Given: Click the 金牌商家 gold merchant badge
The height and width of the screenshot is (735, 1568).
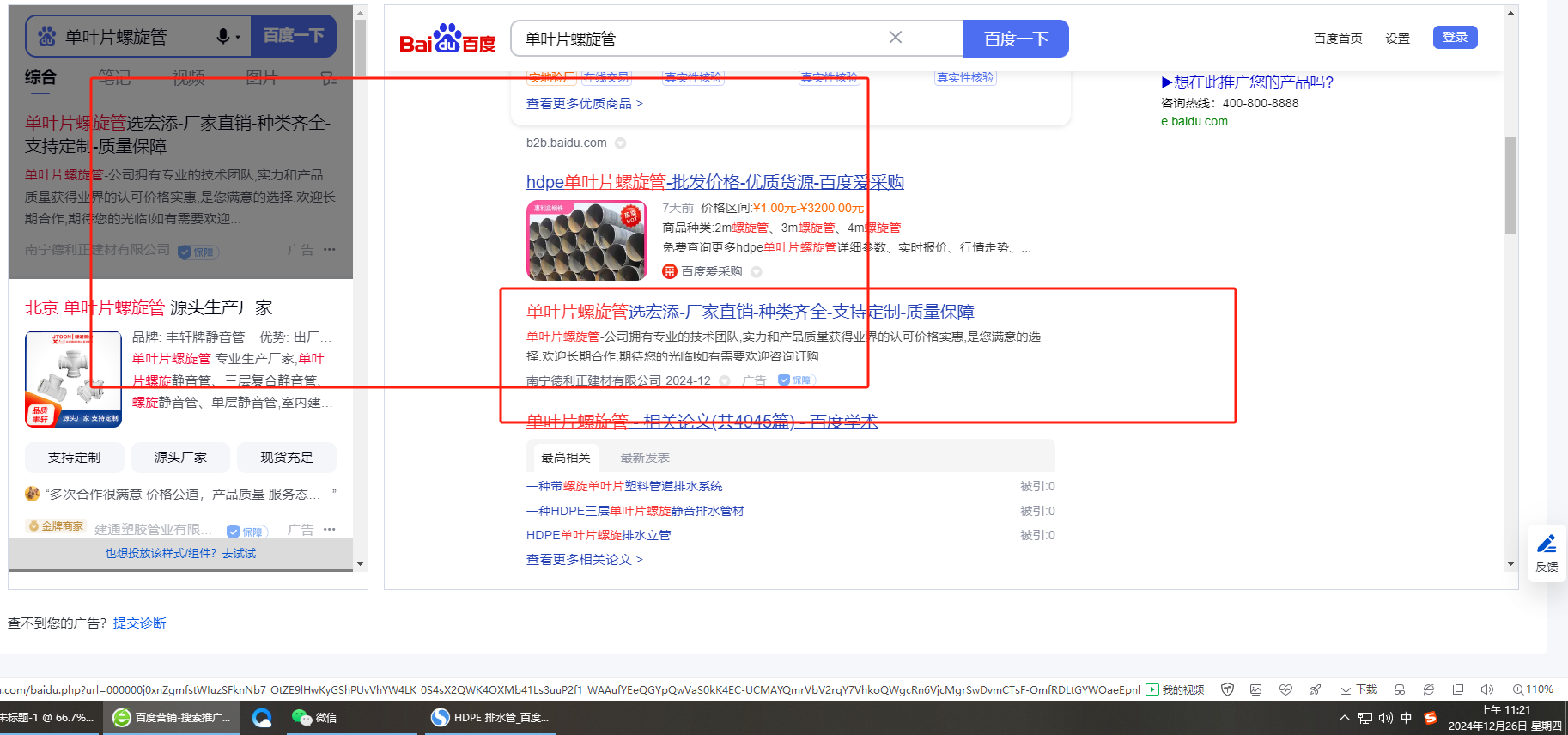Looking at the screenshot, I should point(56,526).
